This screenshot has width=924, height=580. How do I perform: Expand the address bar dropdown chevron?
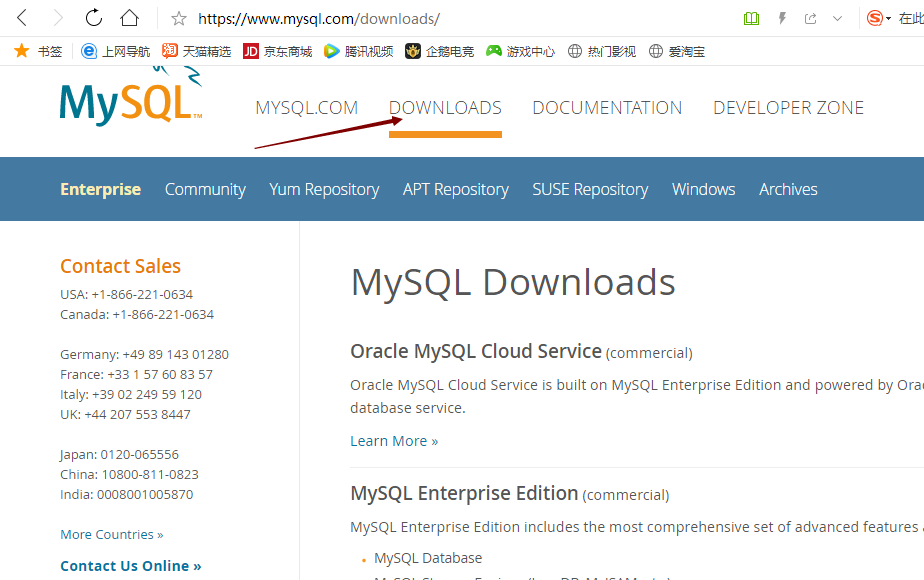tap(837, 19)
